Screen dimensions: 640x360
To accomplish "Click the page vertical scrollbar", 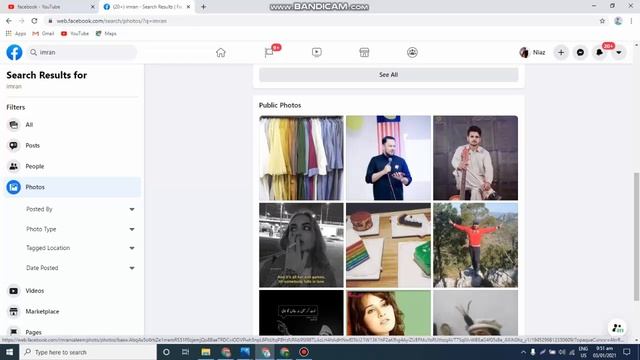I will point(636,237).
